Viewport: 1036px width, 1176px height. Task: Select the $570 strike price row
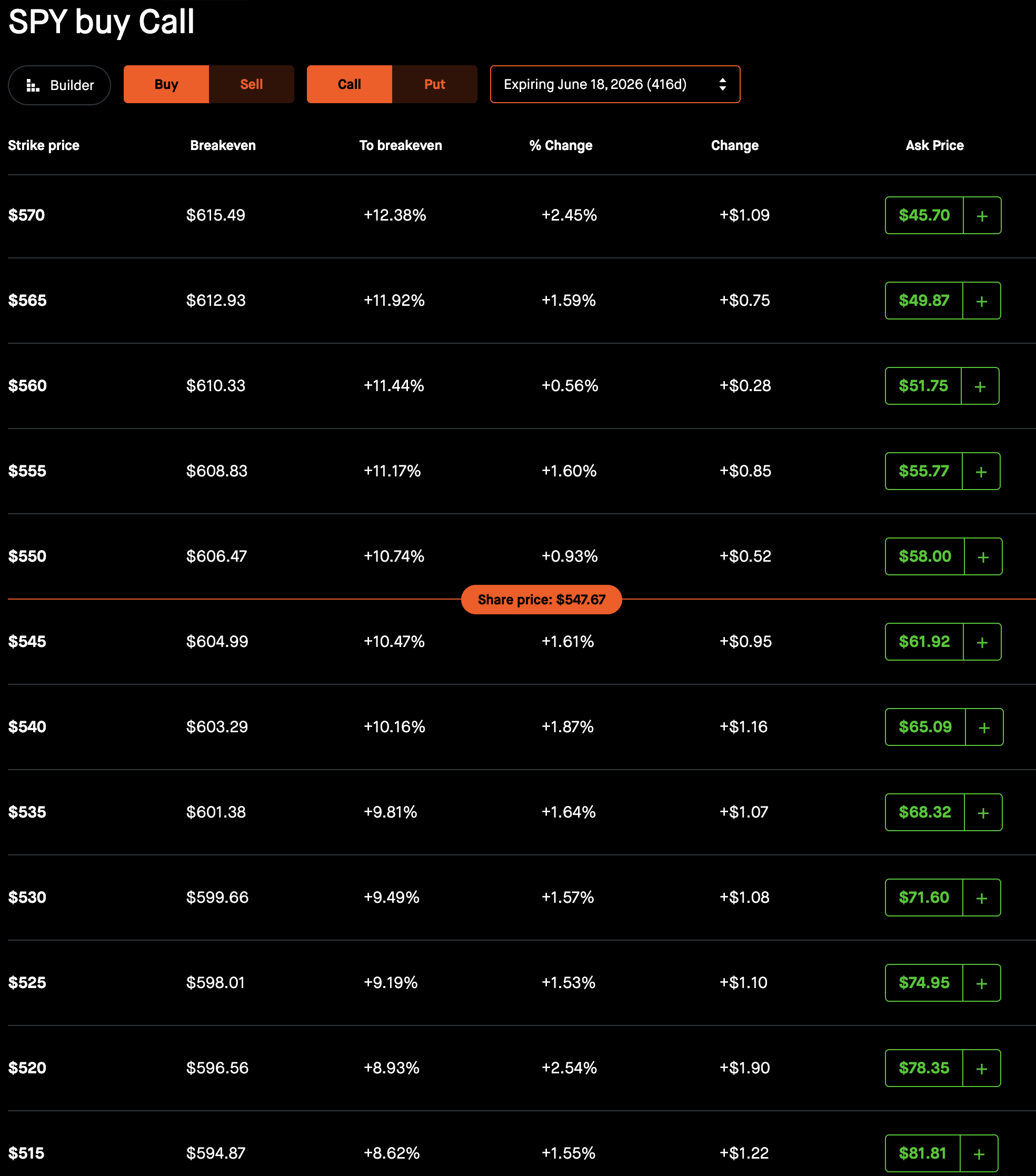click(522, 216)
